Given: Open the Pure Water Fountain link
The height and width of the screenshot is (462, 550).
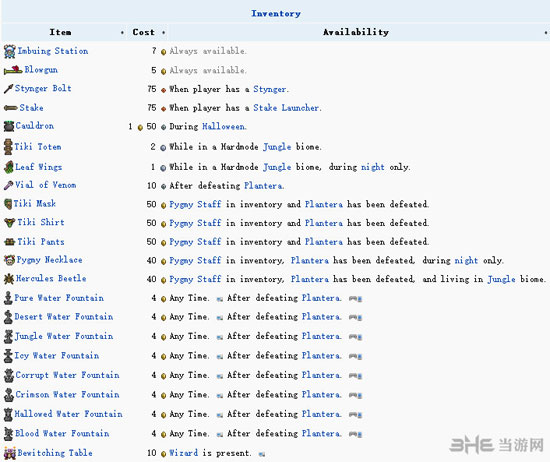Looking at the screenshot, I should (x=59, y=298).
